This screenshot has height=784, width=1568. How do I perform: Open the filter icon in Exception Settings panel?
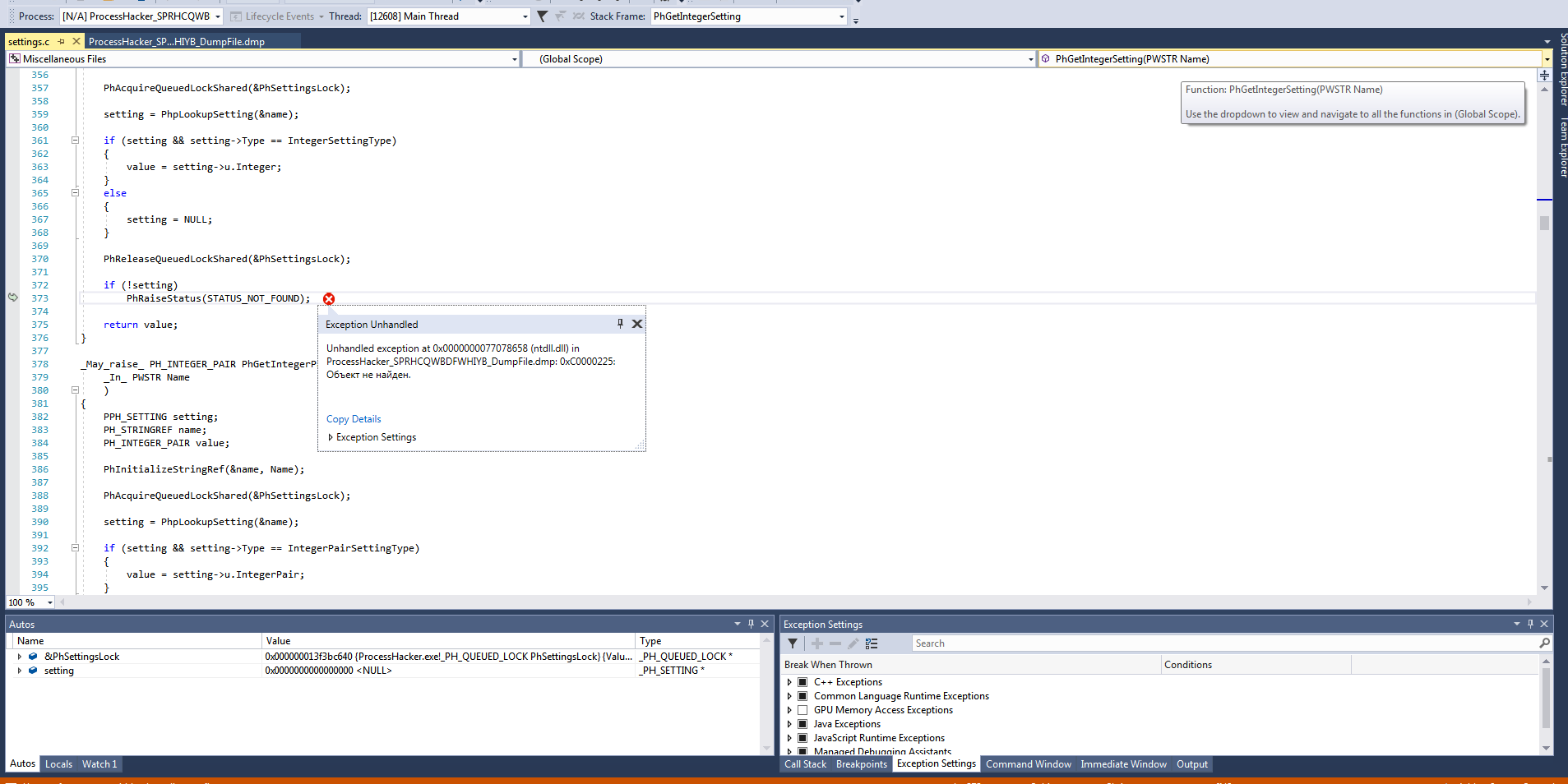(792, 643)
